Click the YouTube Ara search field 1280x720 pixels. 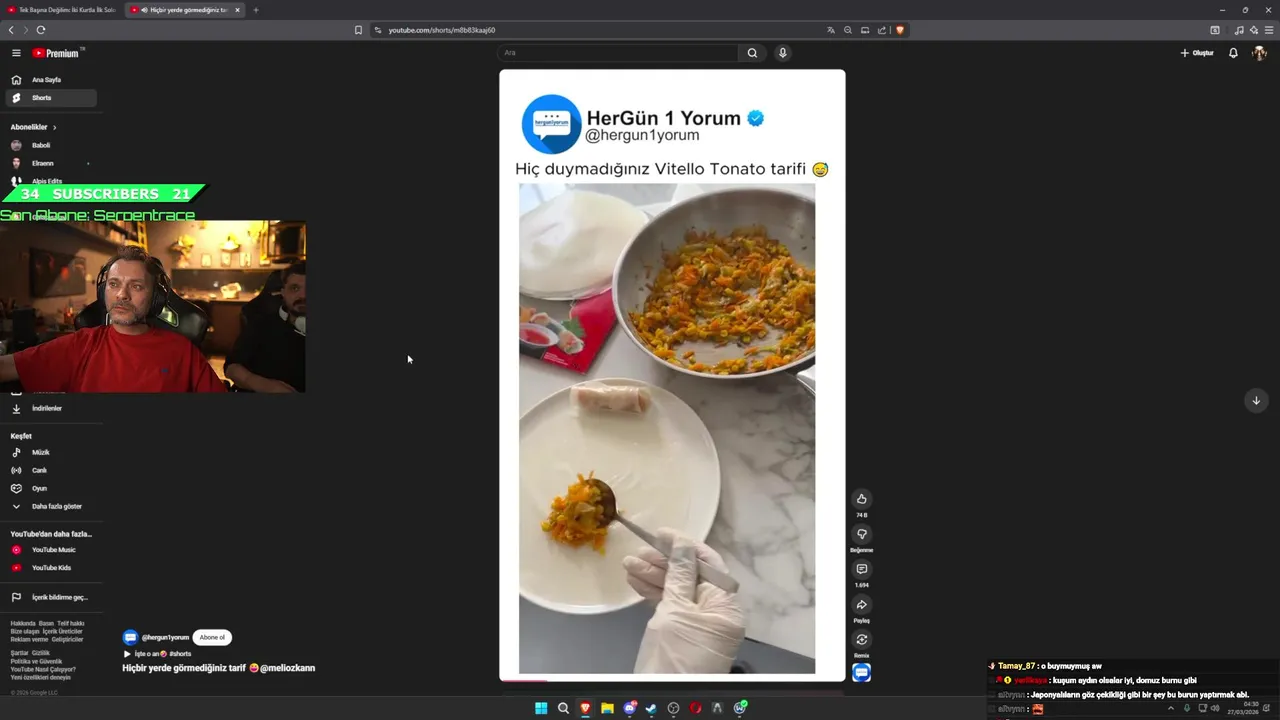pos(618,53)
